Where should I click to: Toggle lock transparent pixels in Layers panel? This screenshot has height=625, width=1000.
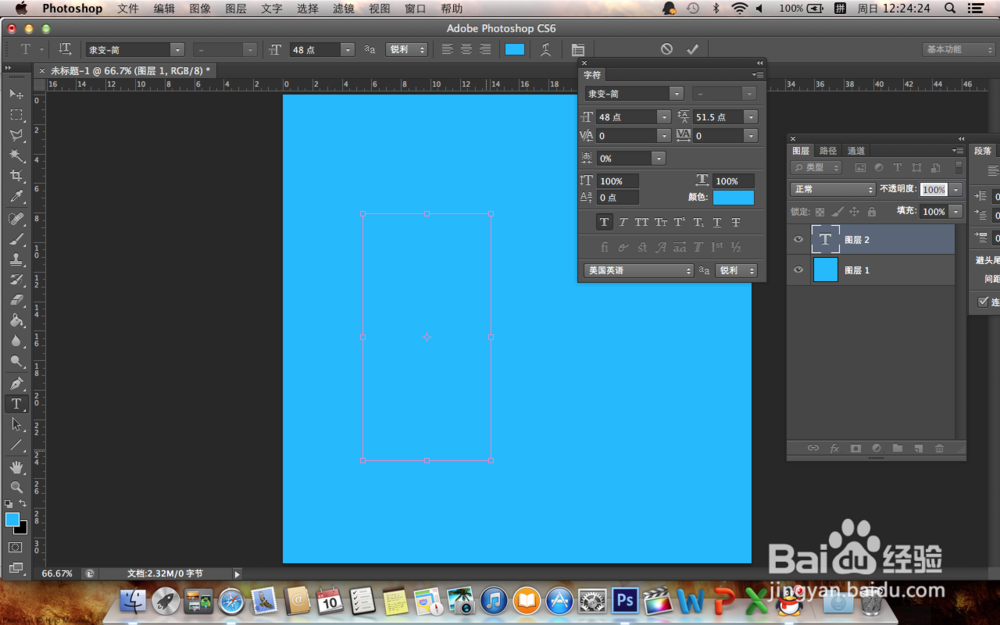(820, 212)
